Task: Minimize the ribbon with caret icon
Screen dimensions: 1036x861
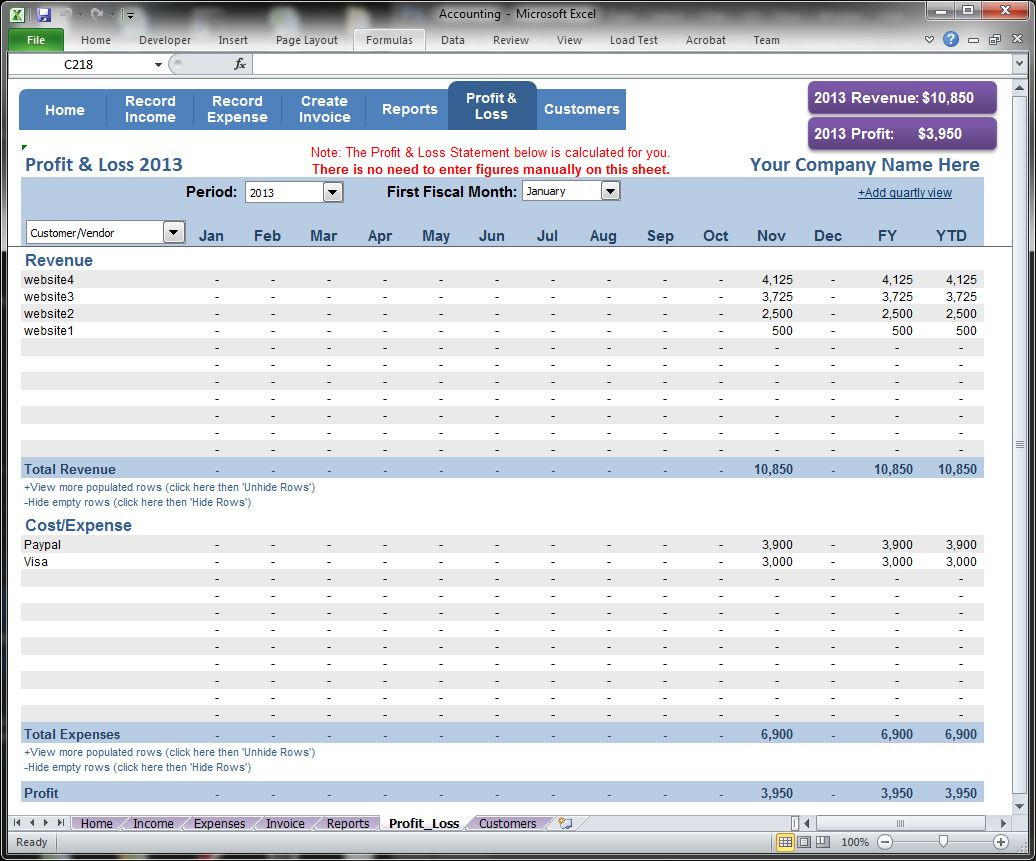Action: coord(930,40)
